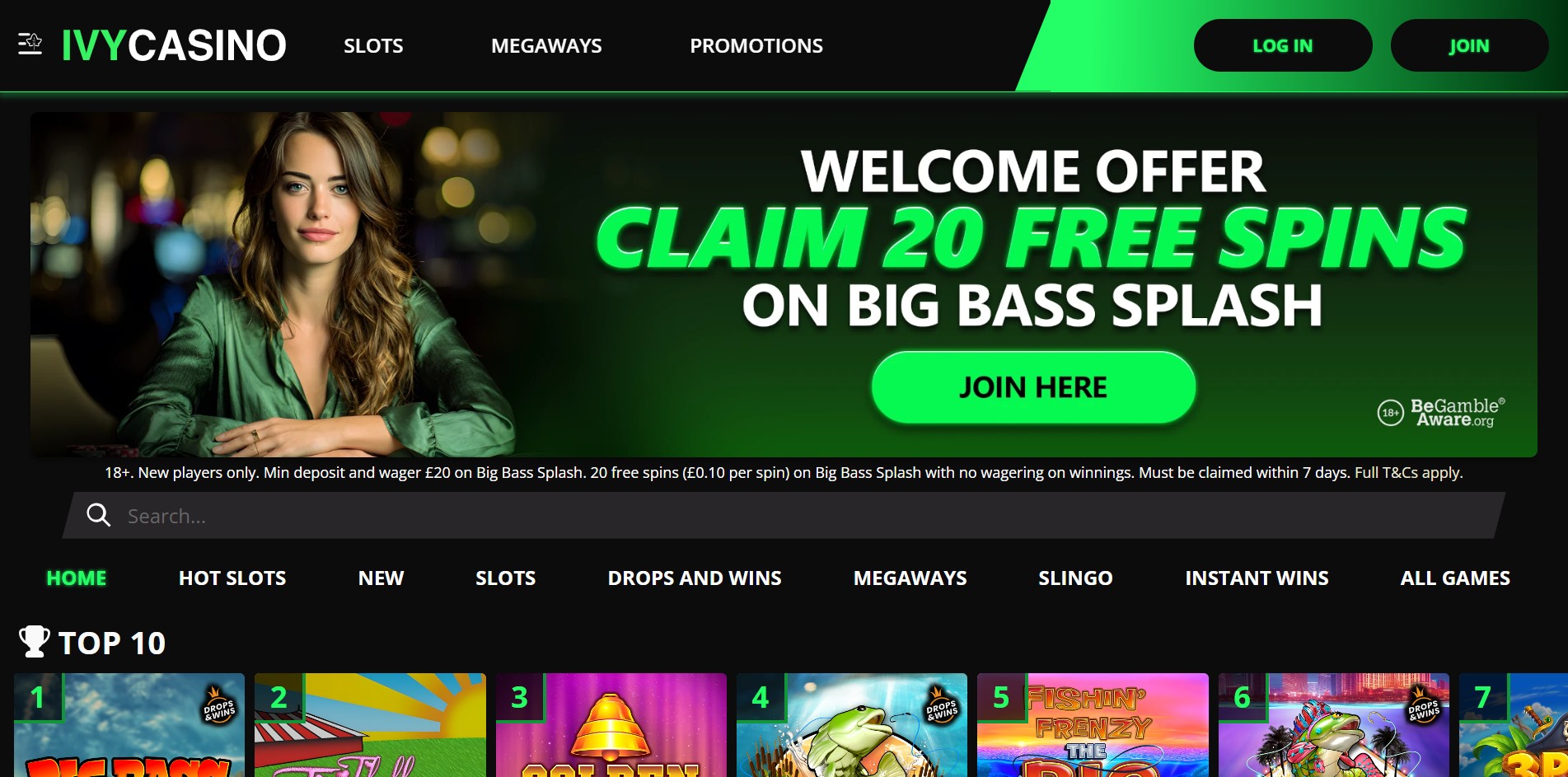The height and width of the screenshot is (777, 1568).
Task: Open Promotions in the top navigation
Action: (756, 46)
